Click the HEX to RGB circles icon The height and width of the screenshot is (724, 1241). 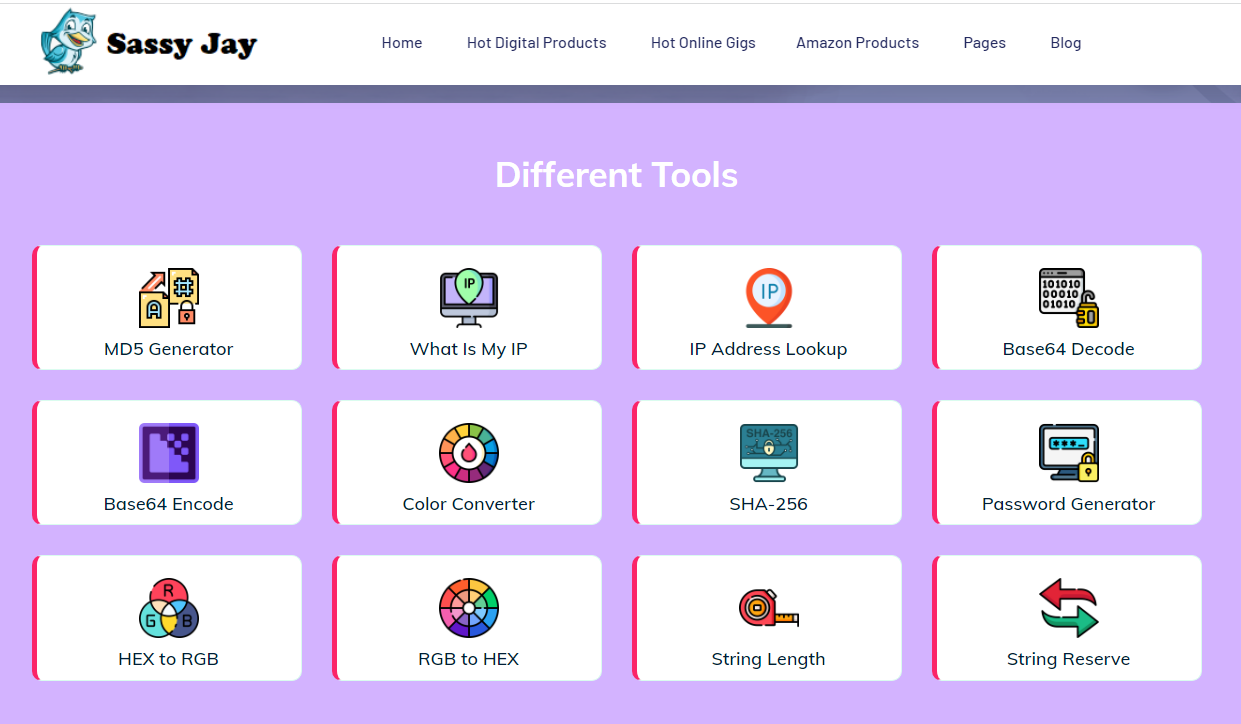coord(168,607)
